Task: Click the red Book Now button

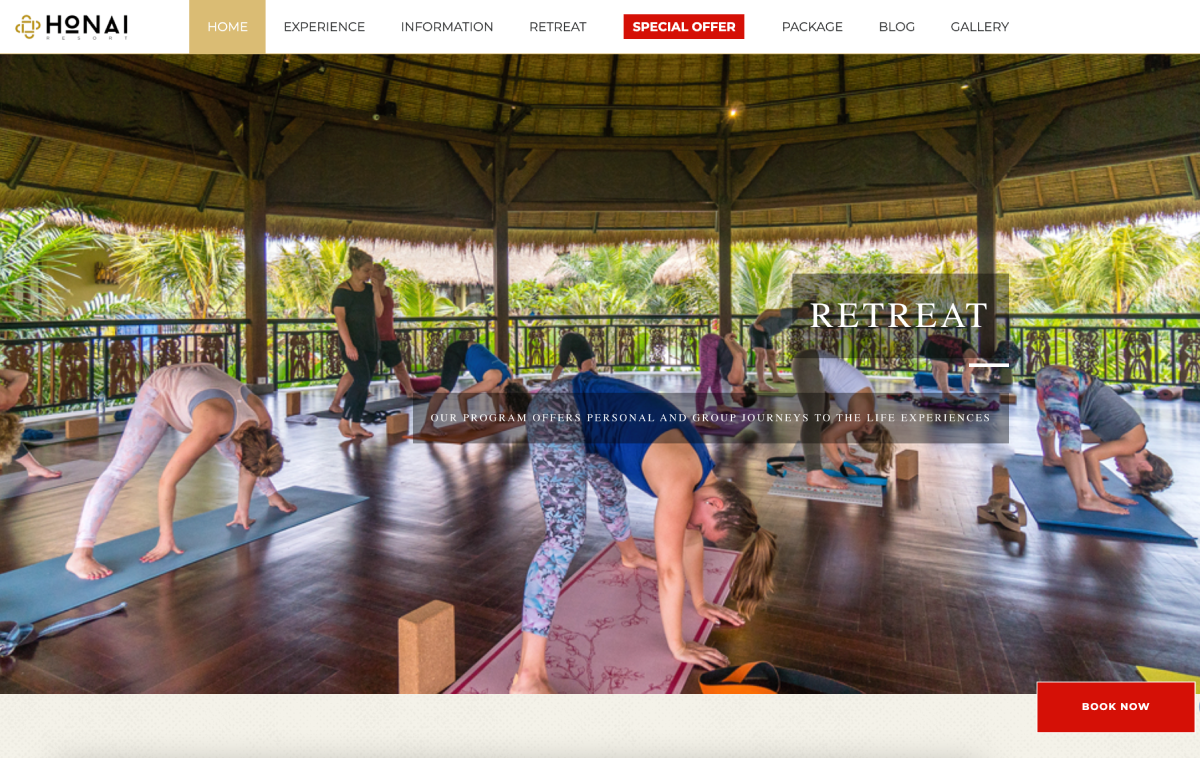Action: [1116, 707]
